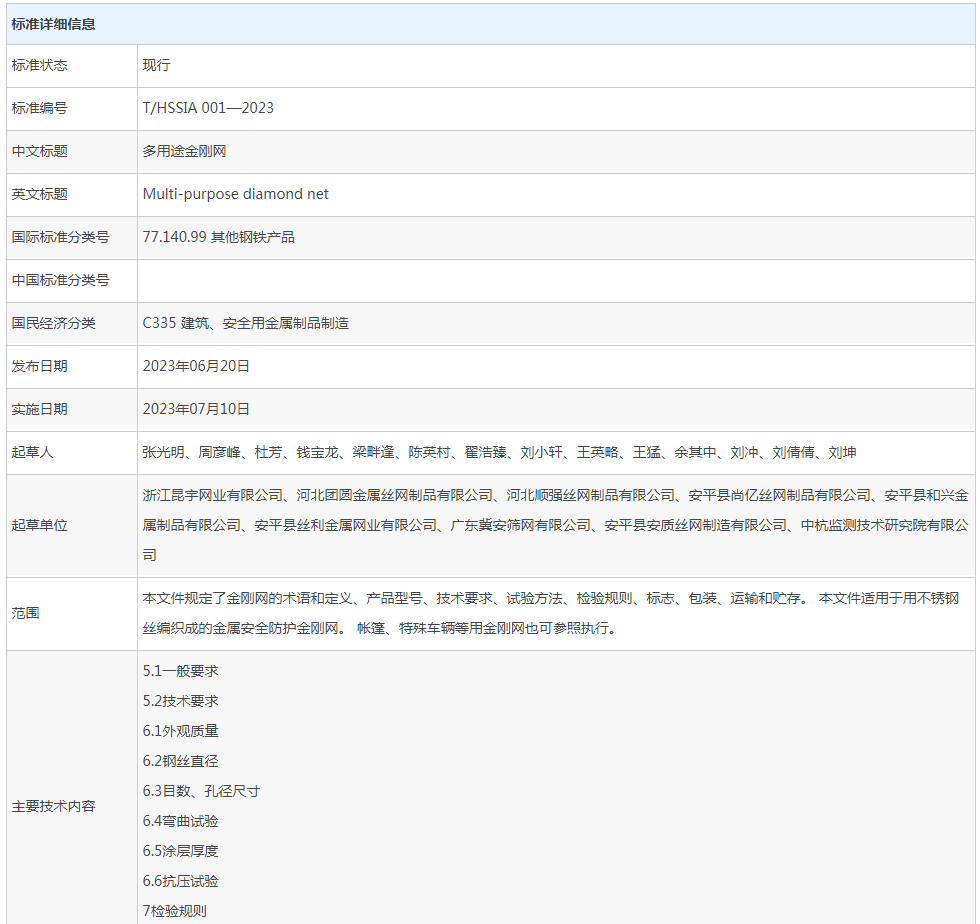
Task: Click the empty 中国标准分类号 value cell
Action: [x=550, y=280]
